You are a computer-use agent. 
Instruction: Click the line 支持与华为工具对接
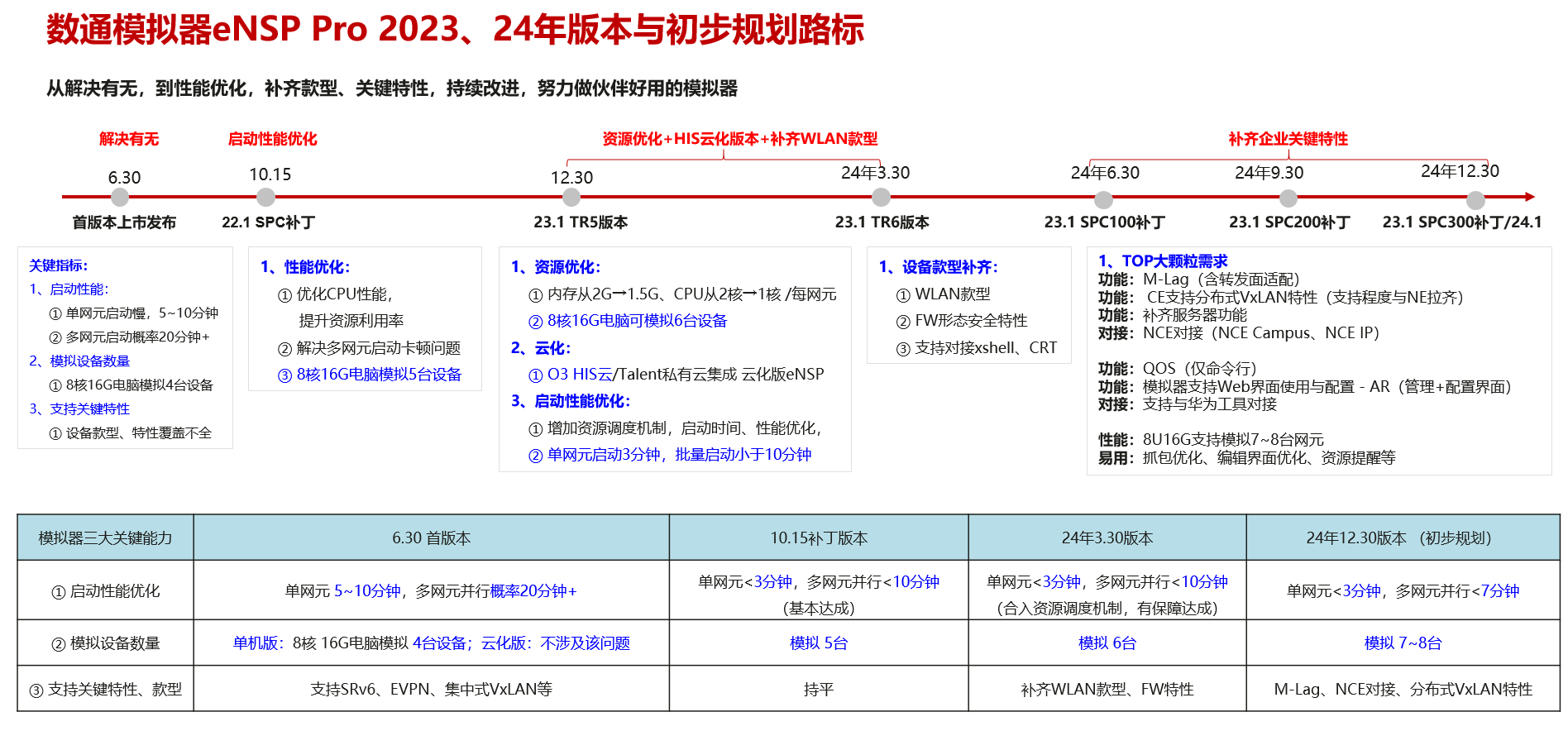coord(1188,404)
